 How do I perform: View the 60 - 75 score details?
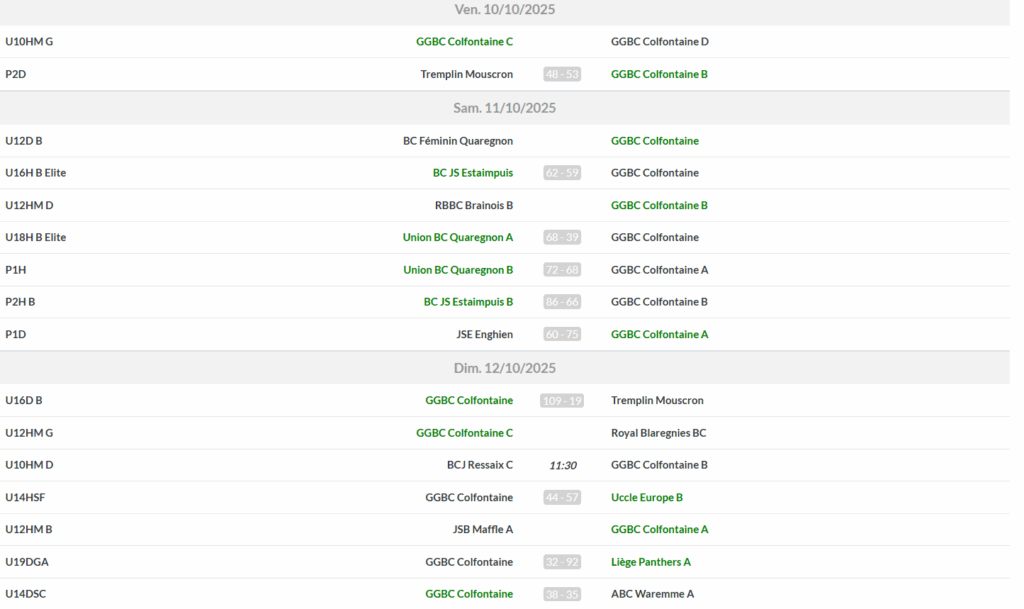(562, 335)
